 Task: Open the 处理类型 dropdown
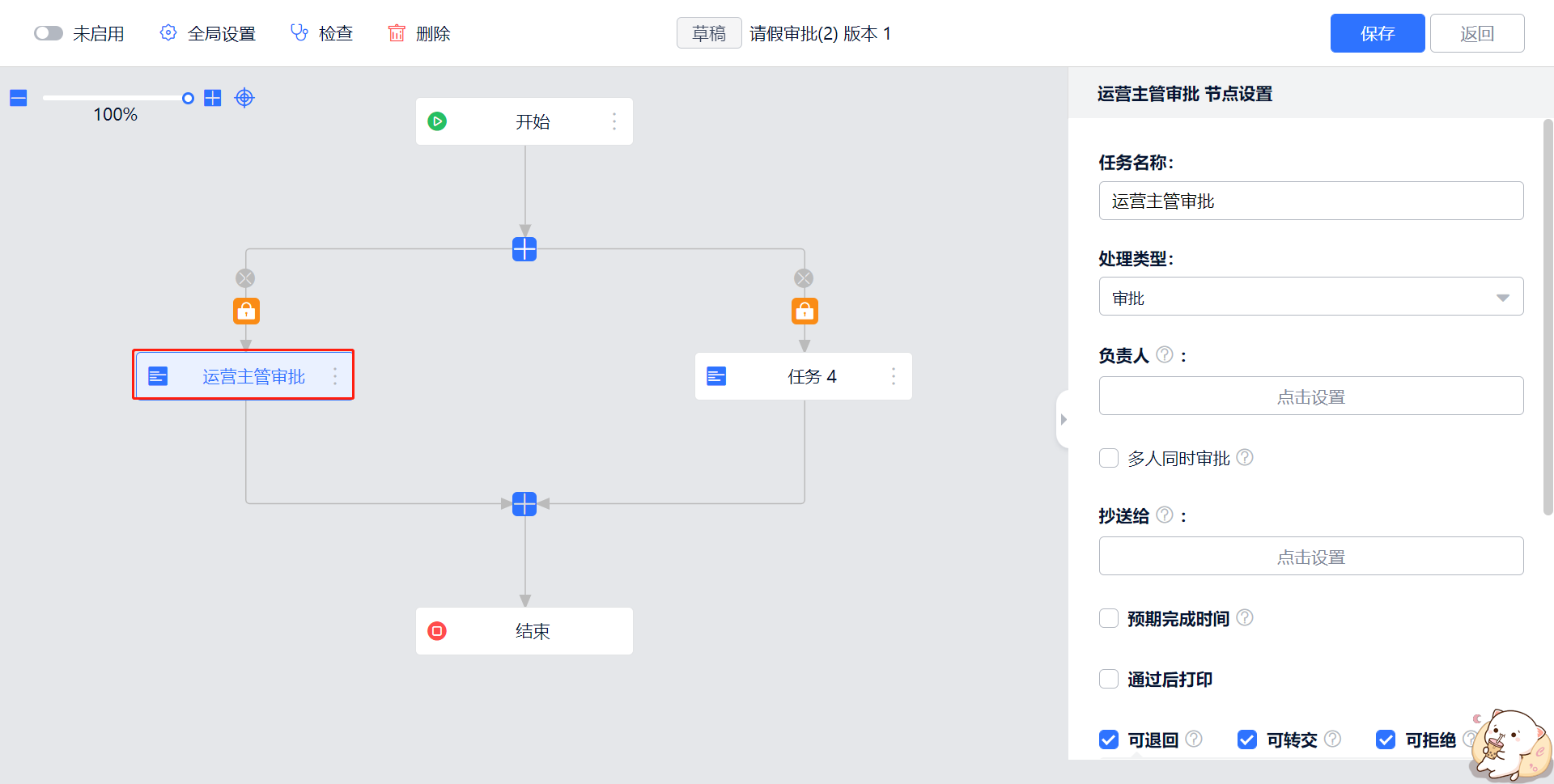[x=1310, y=297]
